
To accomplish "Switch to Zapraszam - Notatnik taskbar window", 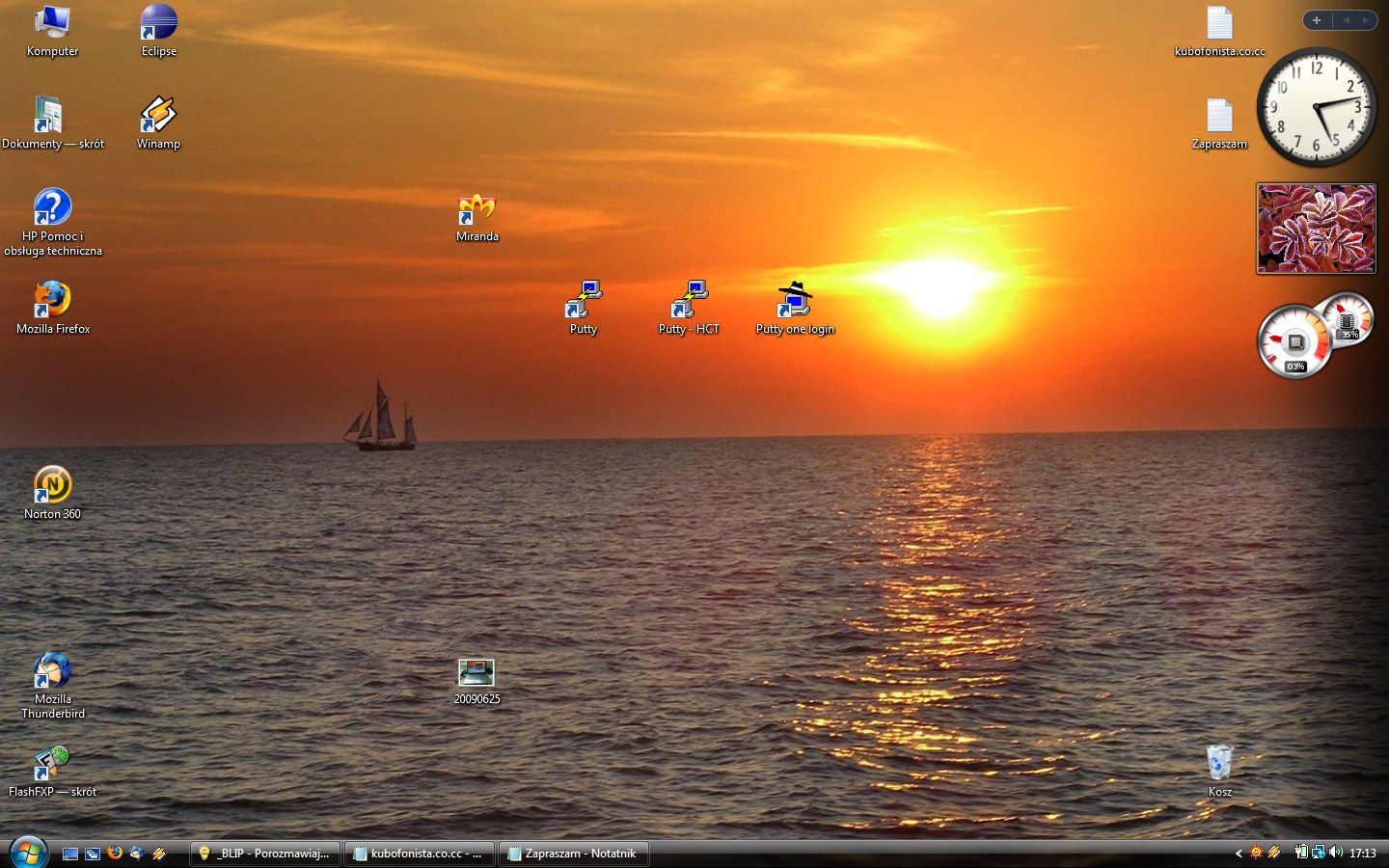I will pyautogui.click(x=574, y=854).
